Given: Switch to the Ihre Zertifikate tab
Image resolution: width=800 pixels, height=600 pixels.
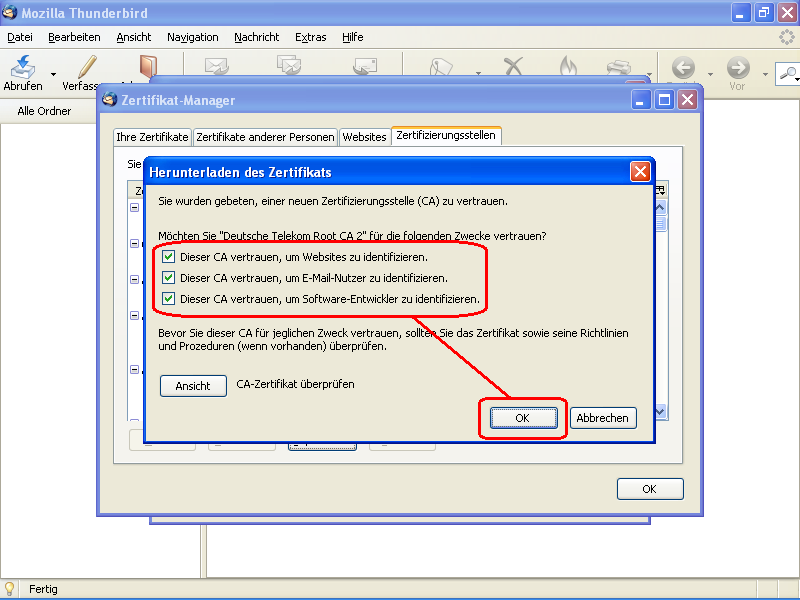Looking at the screenshot, I should point(152,137).
